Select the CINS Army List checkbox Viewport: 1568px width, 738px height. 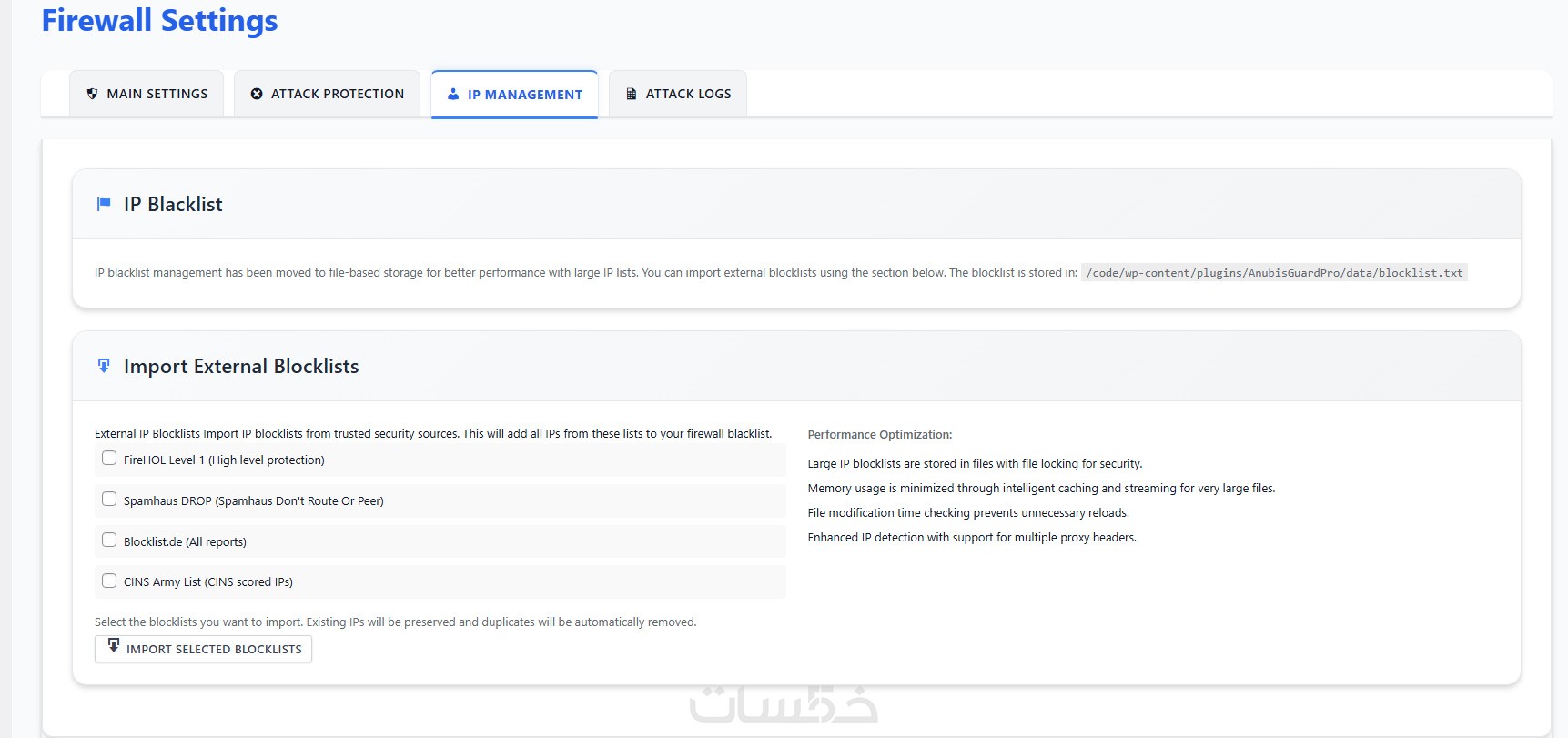109,581
